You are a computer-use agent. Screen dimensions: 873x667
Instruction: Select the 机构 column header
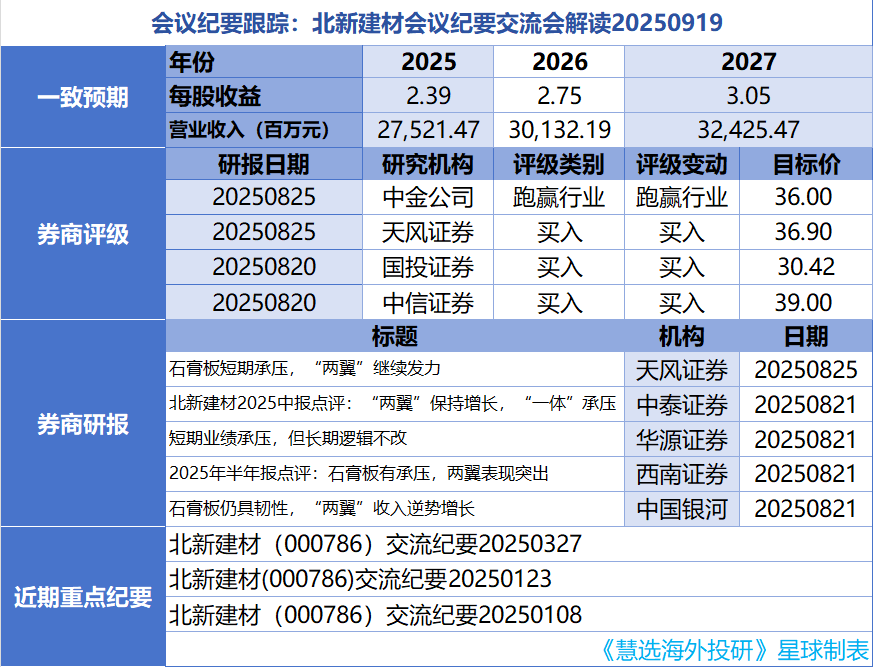pyautogui.click(x=682, y=336)
